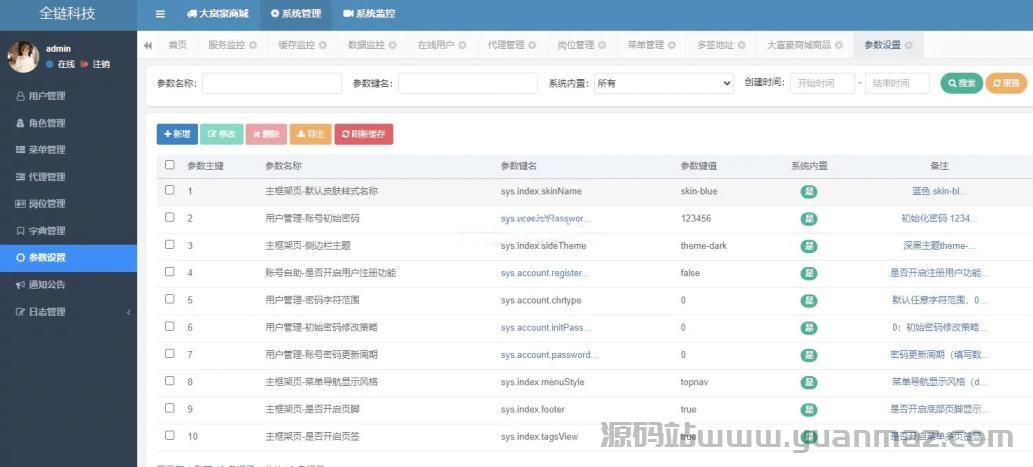Click into the 参数名称 input field

point(271,84)
